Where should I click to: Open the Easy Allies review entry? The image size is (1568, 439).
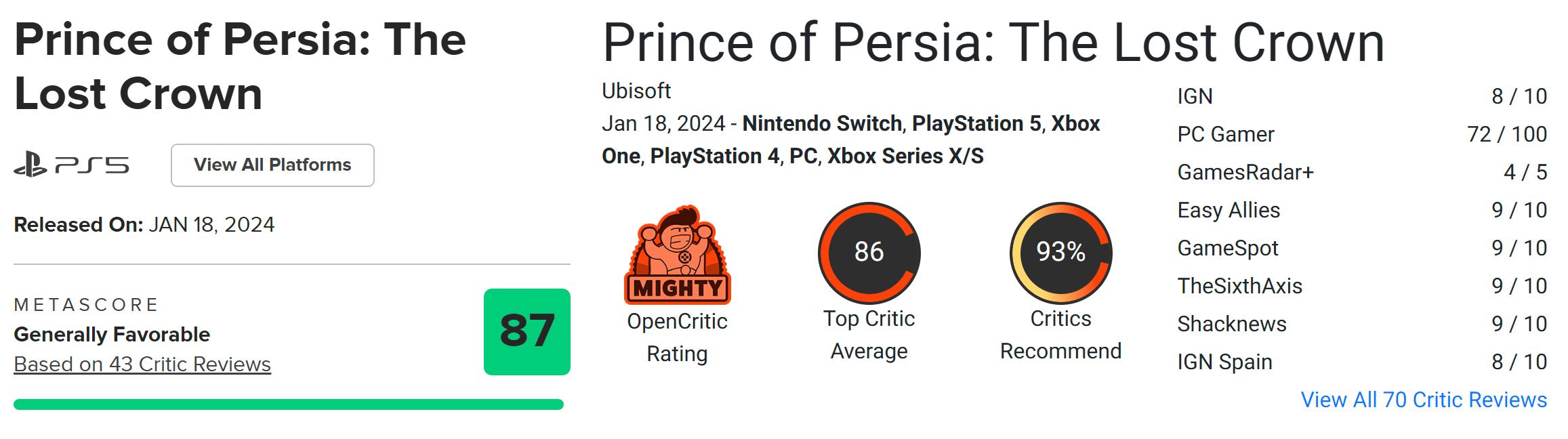pyautogui.click(x=1229, y=210)
